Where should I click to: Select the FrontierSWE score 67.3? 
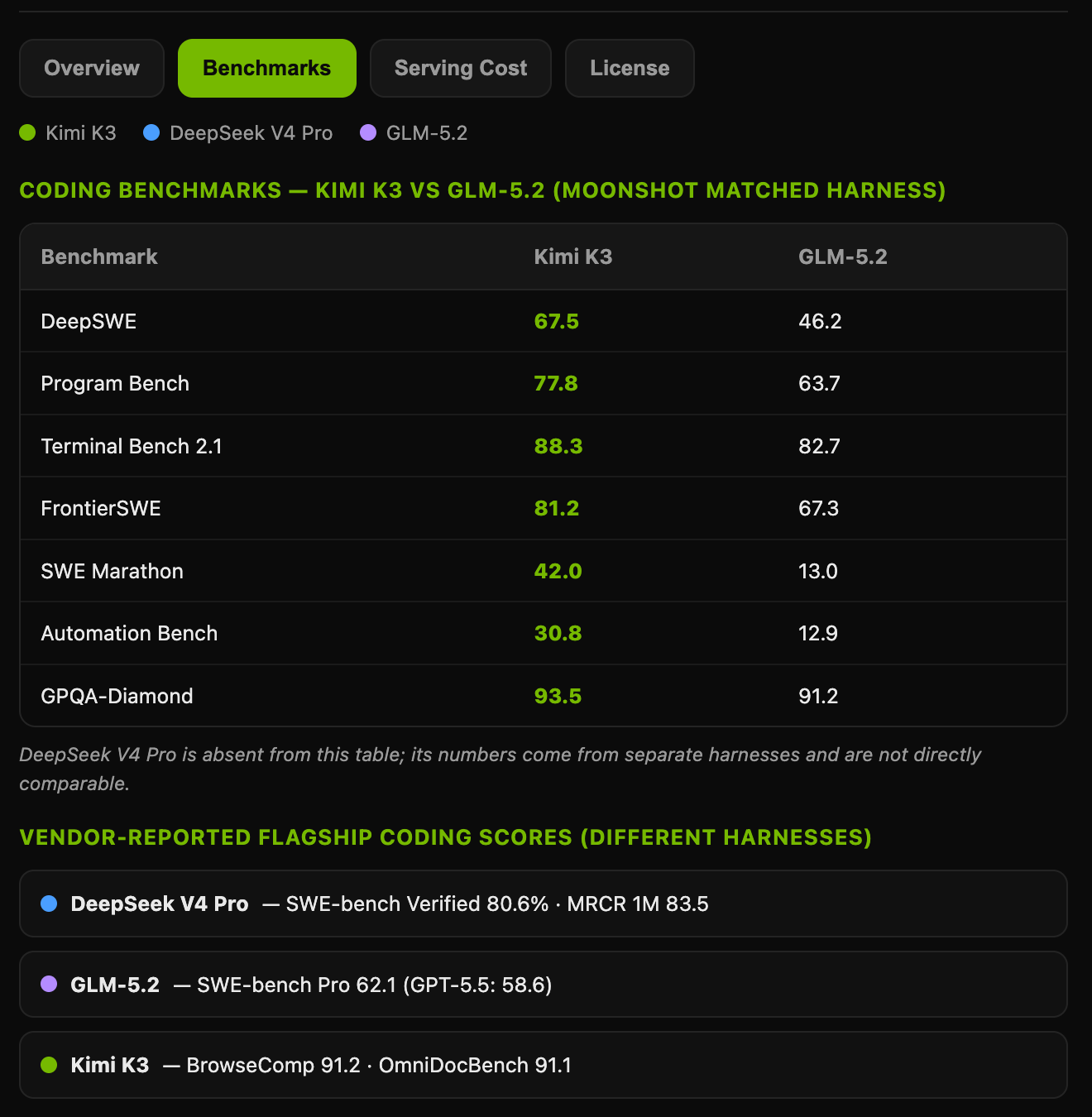click(x=818, y=508)
